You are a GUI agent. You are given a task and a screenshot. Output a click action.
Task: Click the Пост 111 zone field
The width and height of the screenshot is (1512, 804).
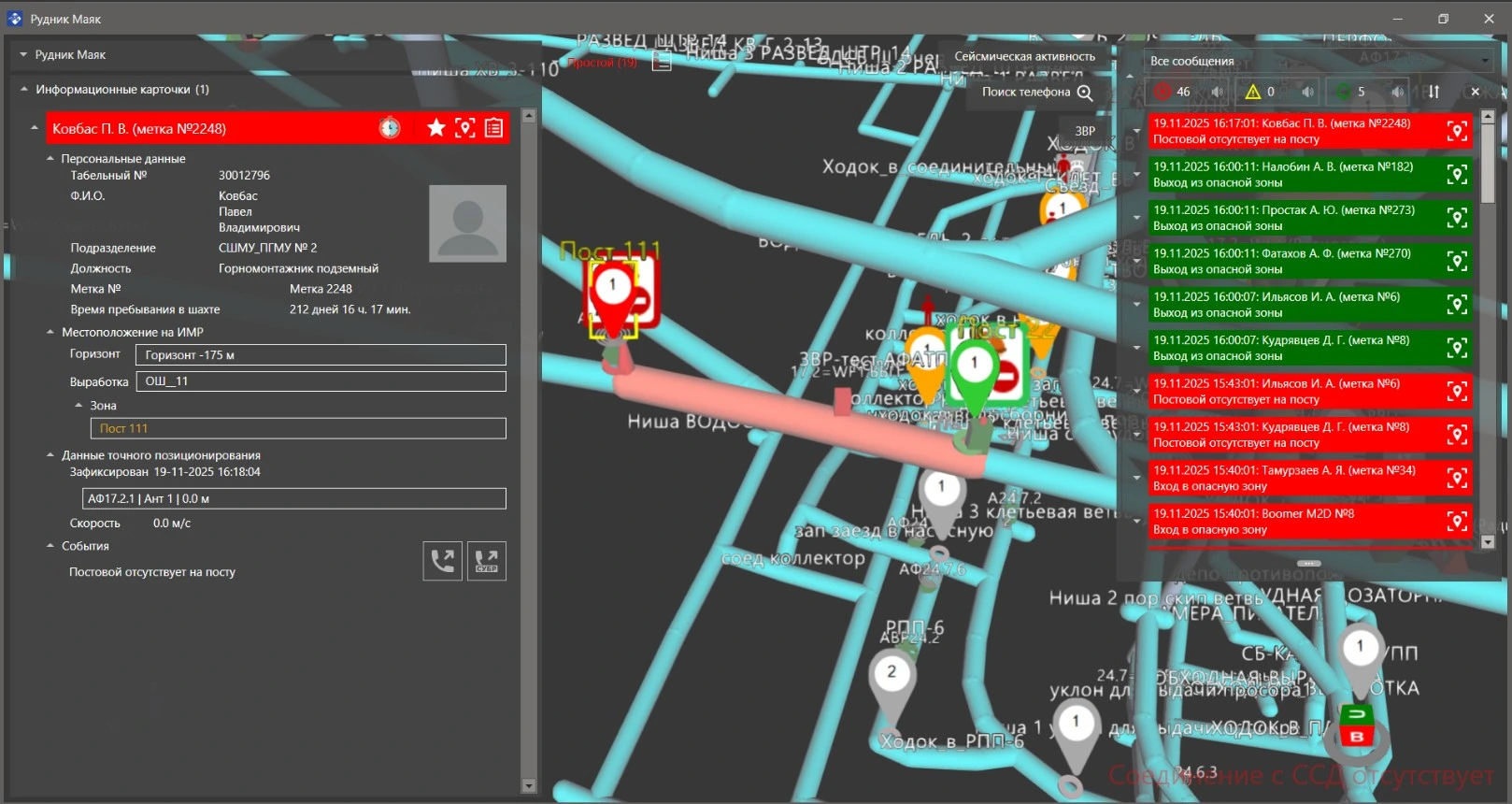pos(298,428)
